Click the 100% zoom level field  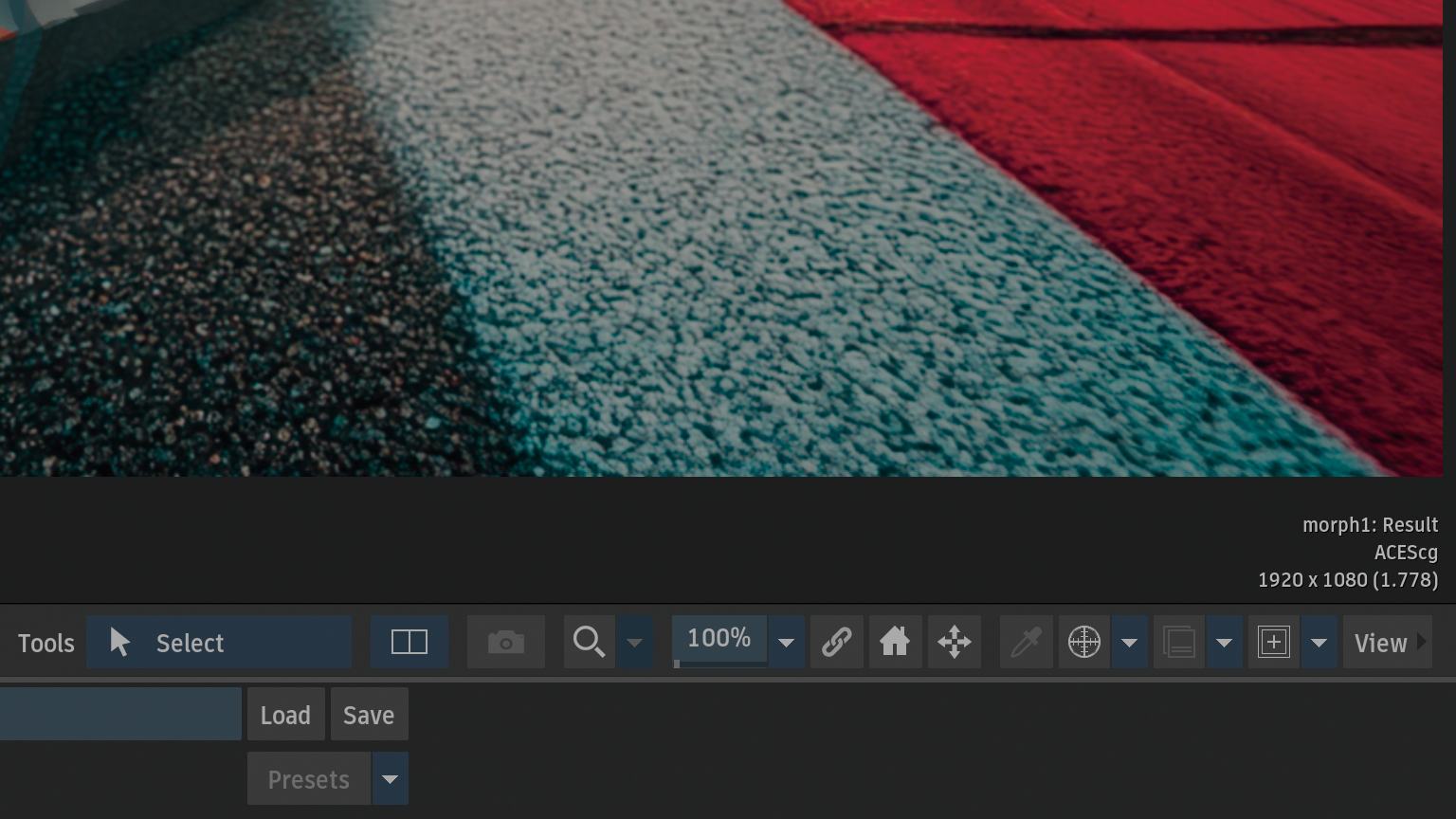click(719, 639)
